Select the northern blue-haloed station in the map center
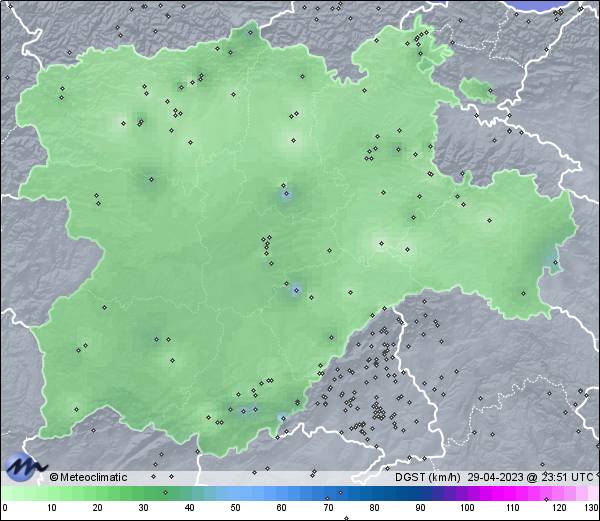This screenshot has height=521, width=600. point(287,194)
